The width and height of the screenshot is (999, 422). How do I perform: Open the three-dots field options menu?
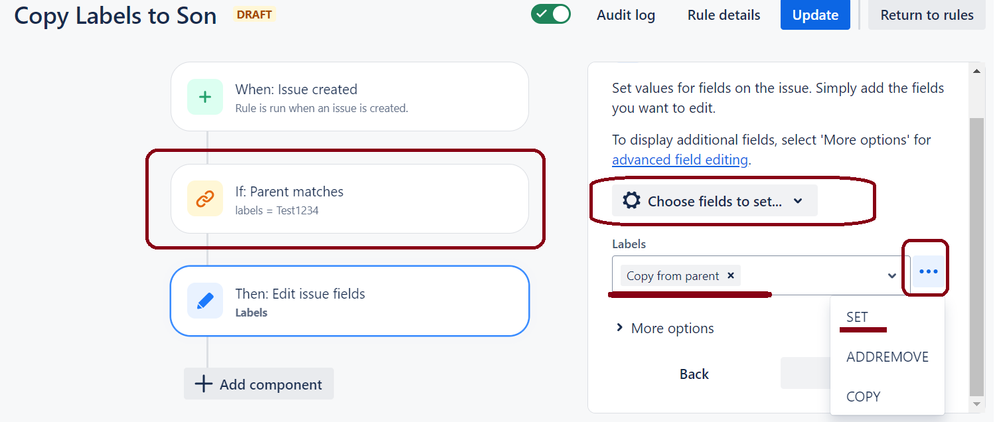point(928,273)
